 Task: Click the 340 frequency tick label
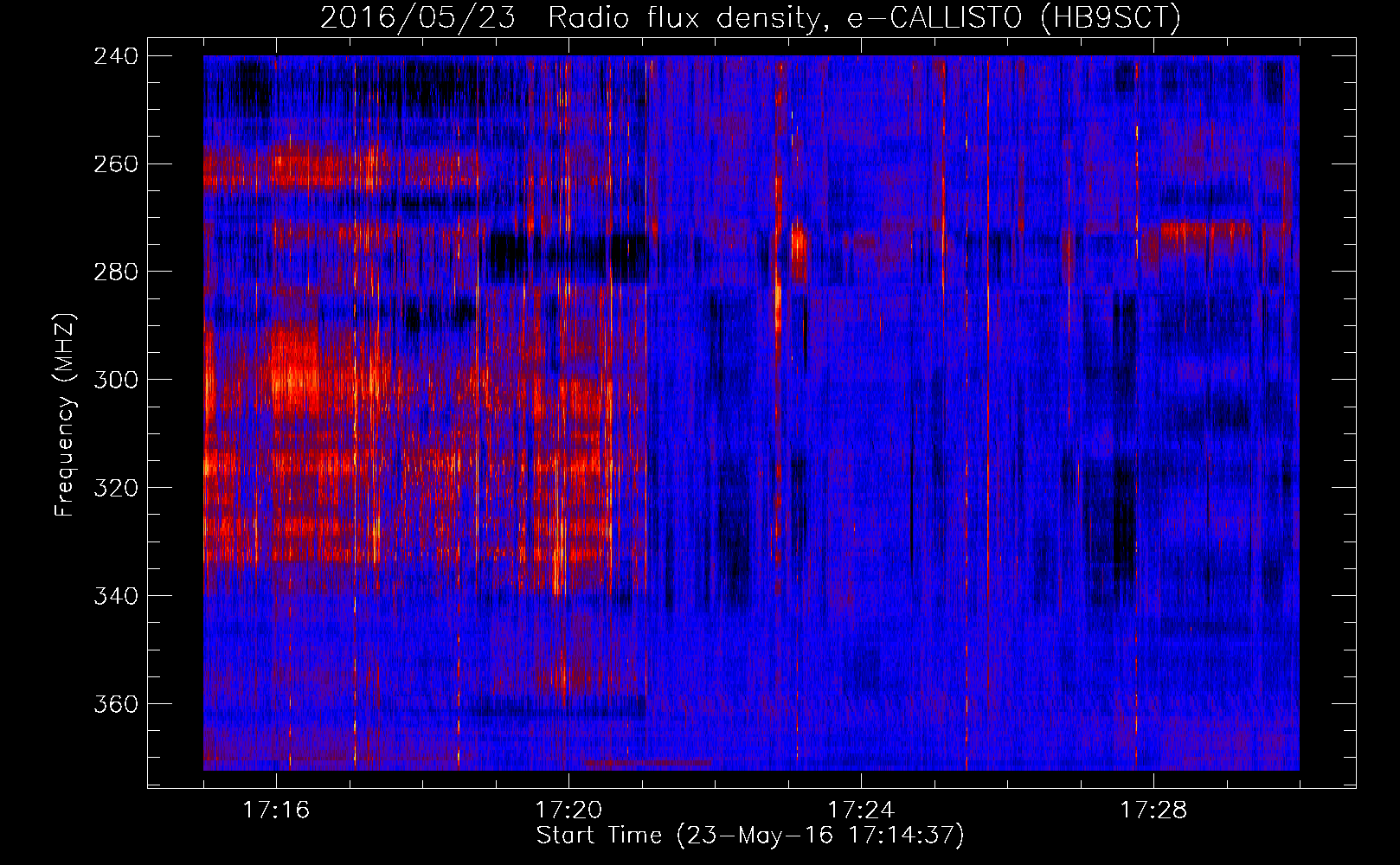(116, 597)
